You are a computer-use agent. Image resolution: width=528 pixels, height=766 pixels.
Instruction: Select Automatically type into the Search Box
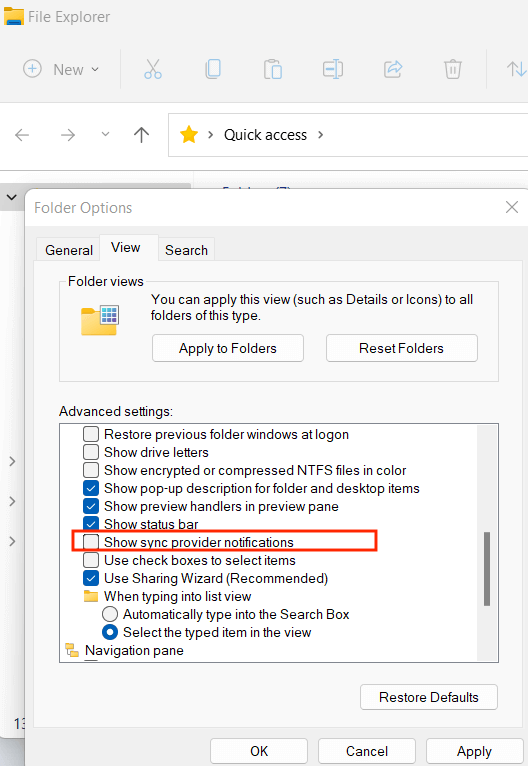tap(110, 614)
